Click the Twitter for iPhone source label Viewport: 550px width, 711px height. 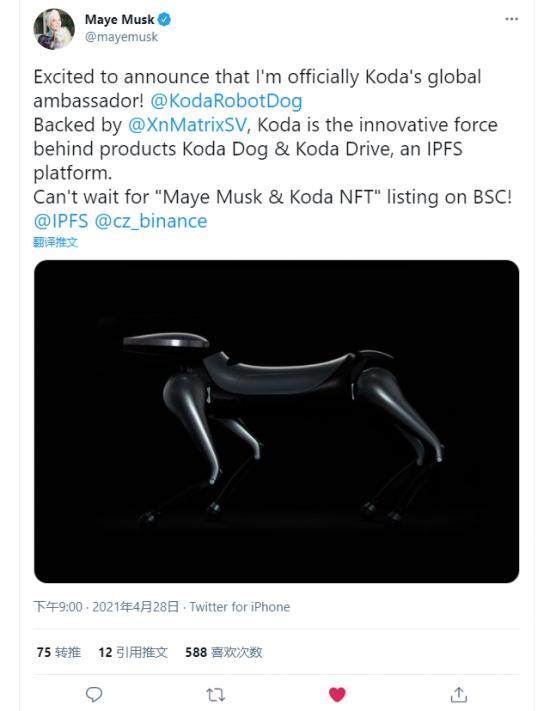pyautogui.click(x=239, y=607)
